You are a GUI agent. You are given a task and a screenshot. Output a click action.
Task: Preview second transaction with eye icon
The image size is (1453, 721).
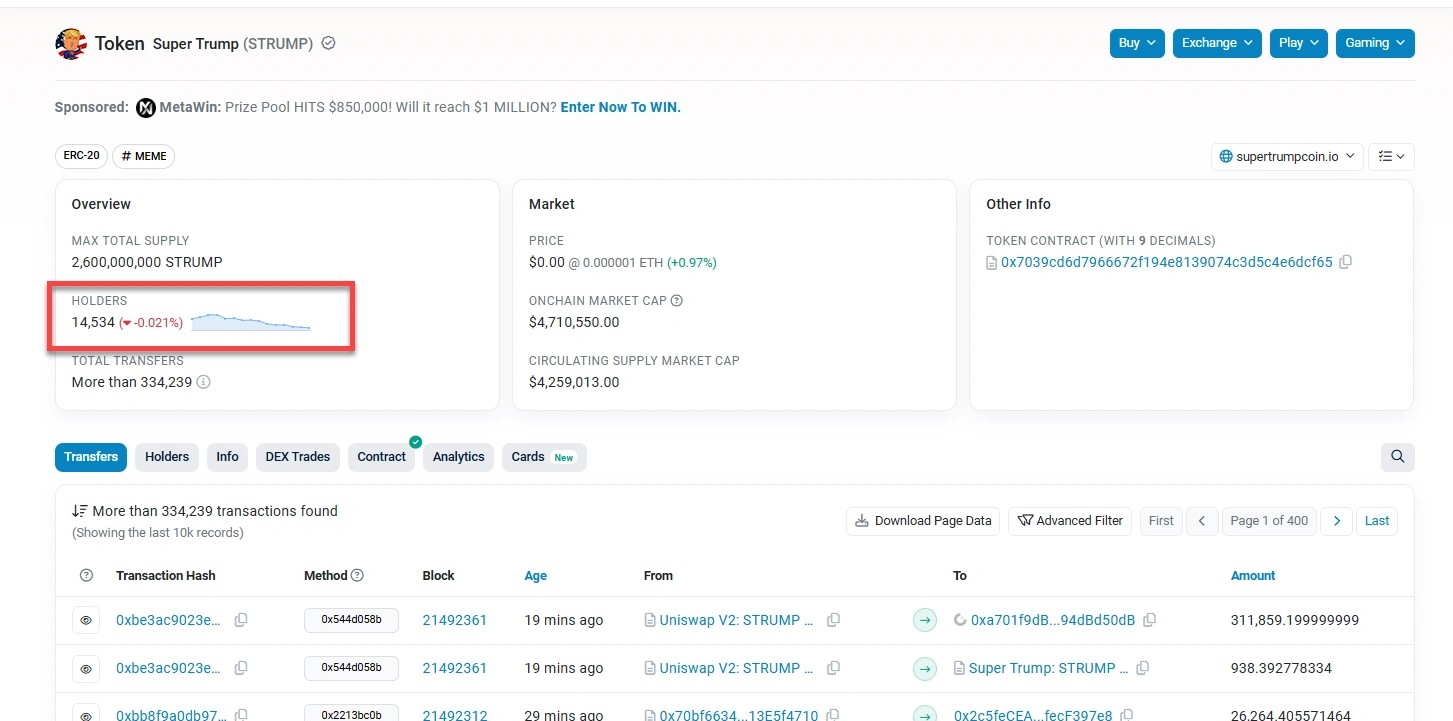86,668
